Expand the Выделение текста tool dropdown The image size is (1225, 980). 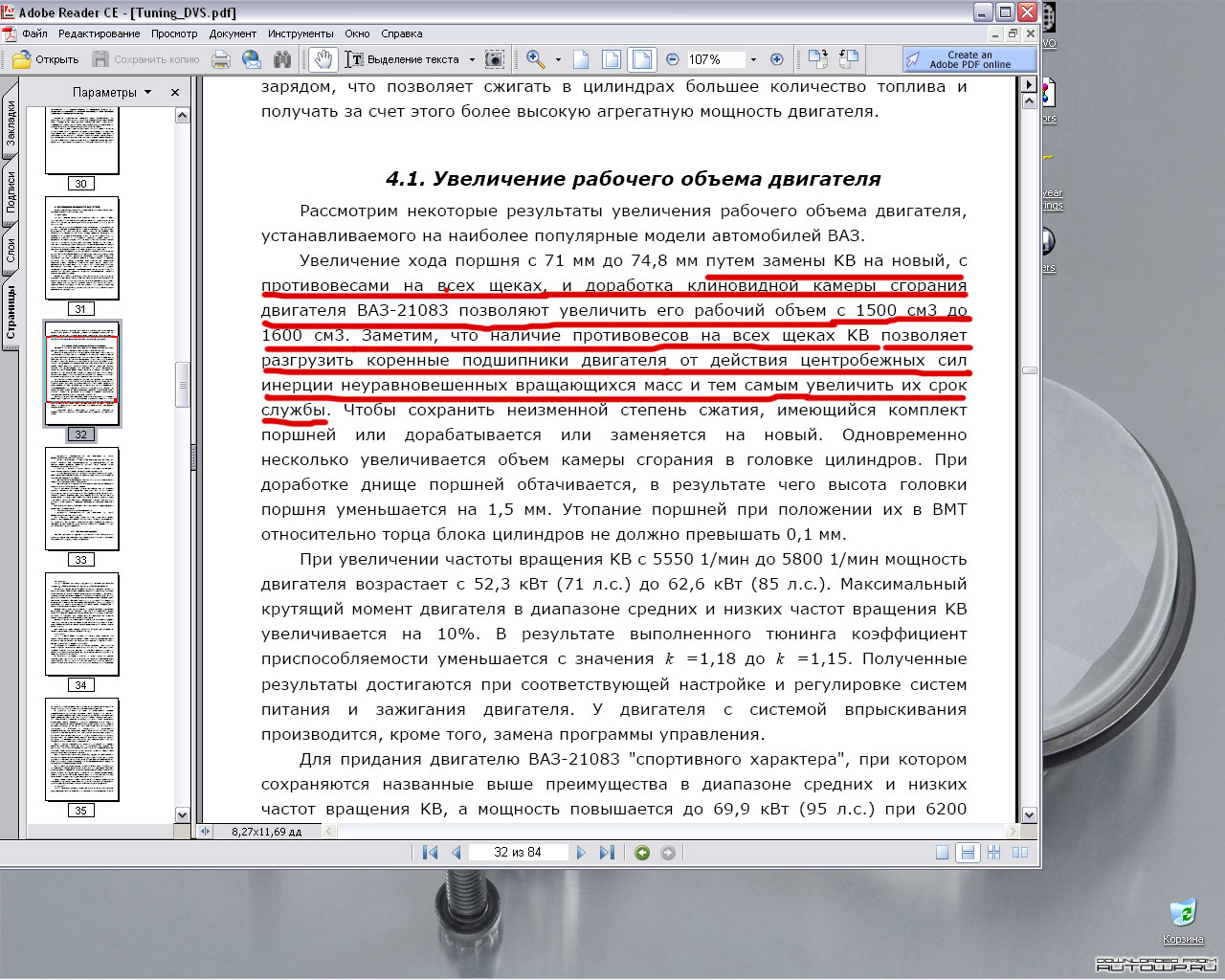pyautogui.click(x=472, y=59)
